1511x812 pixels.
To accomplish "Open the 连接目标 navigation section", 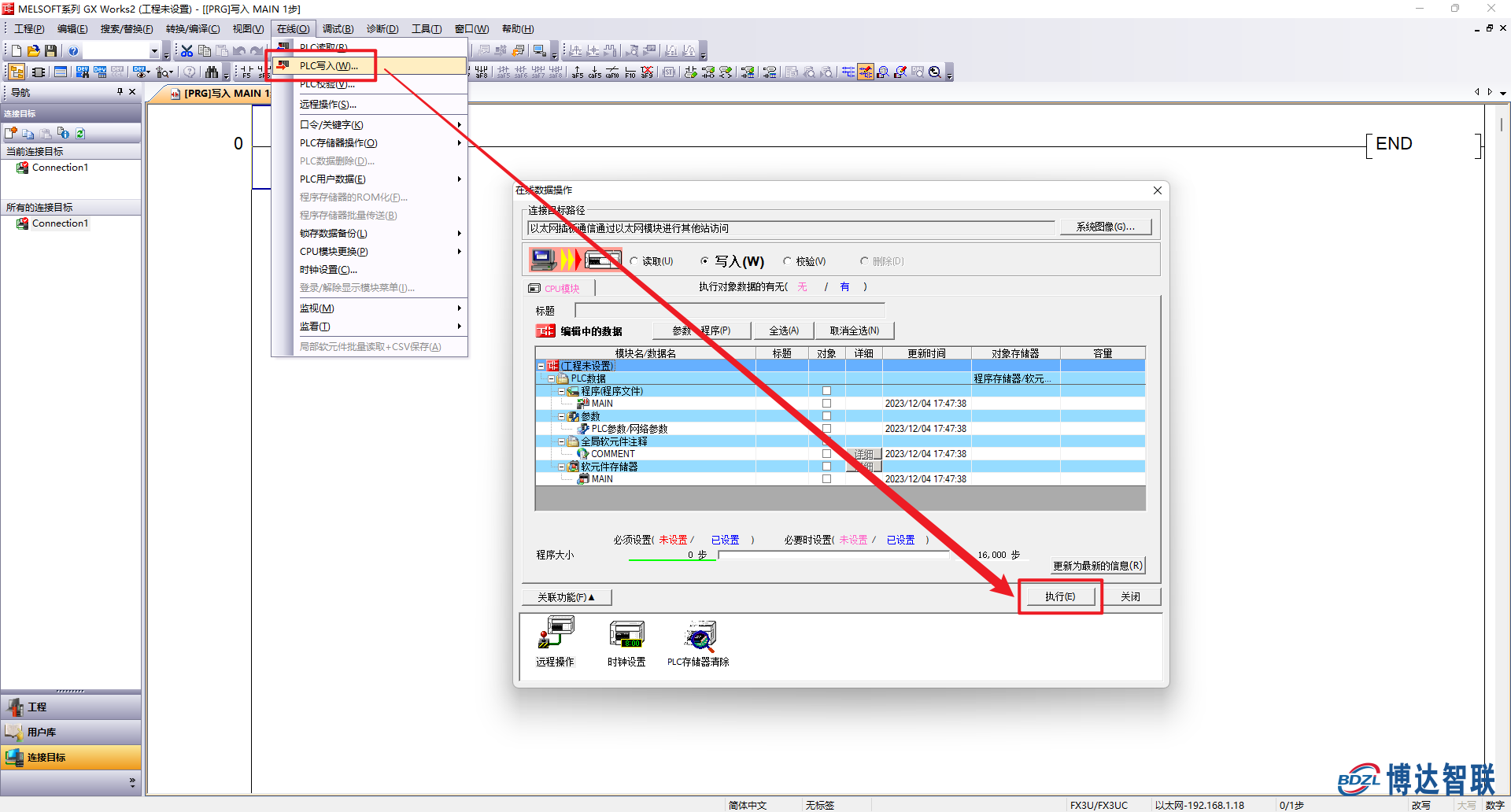I will point(71,757).
